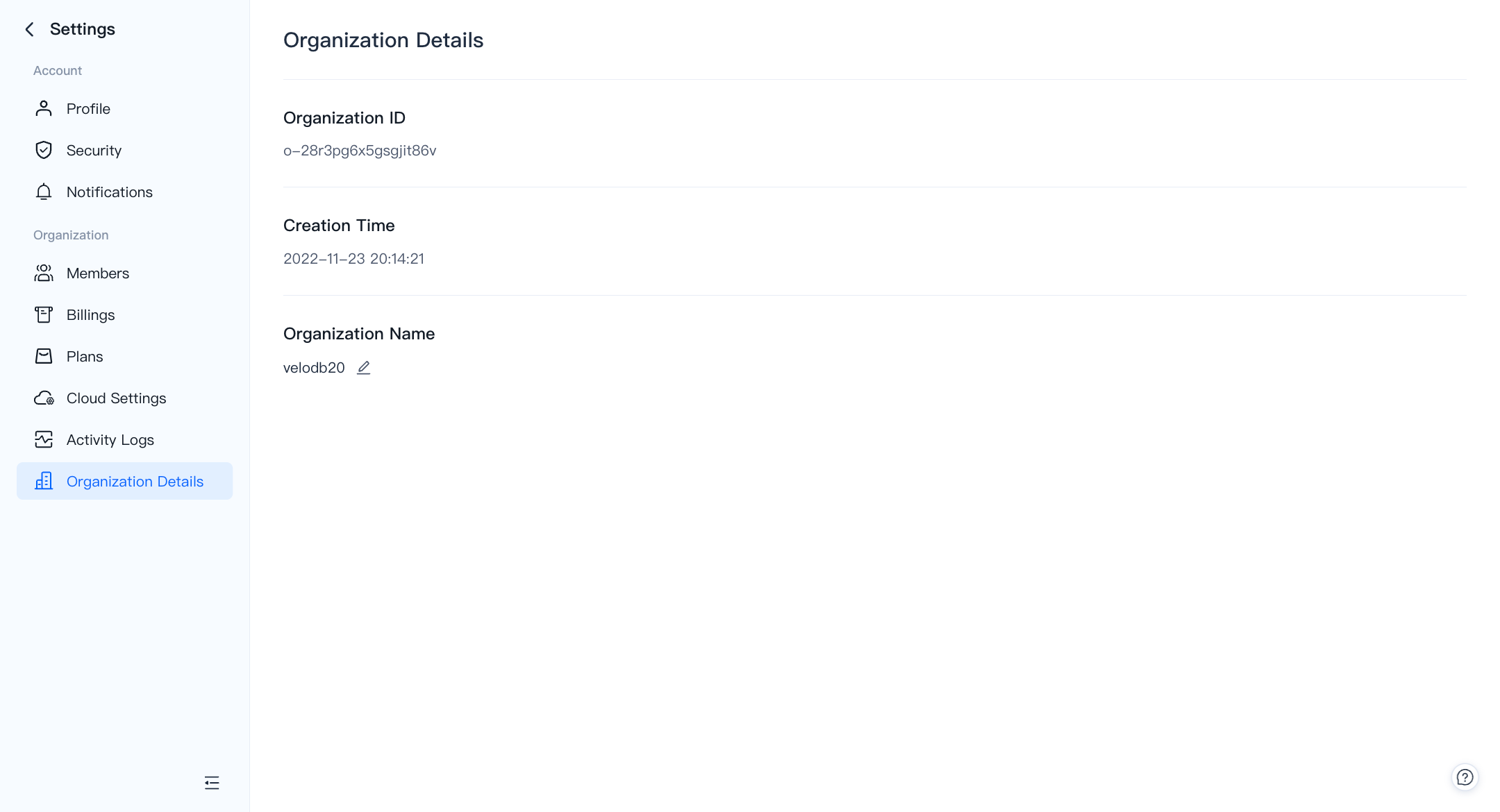Viewport: 1500px width, 812px height.
Task: Select the Organization ID value text
Action: 360,151
